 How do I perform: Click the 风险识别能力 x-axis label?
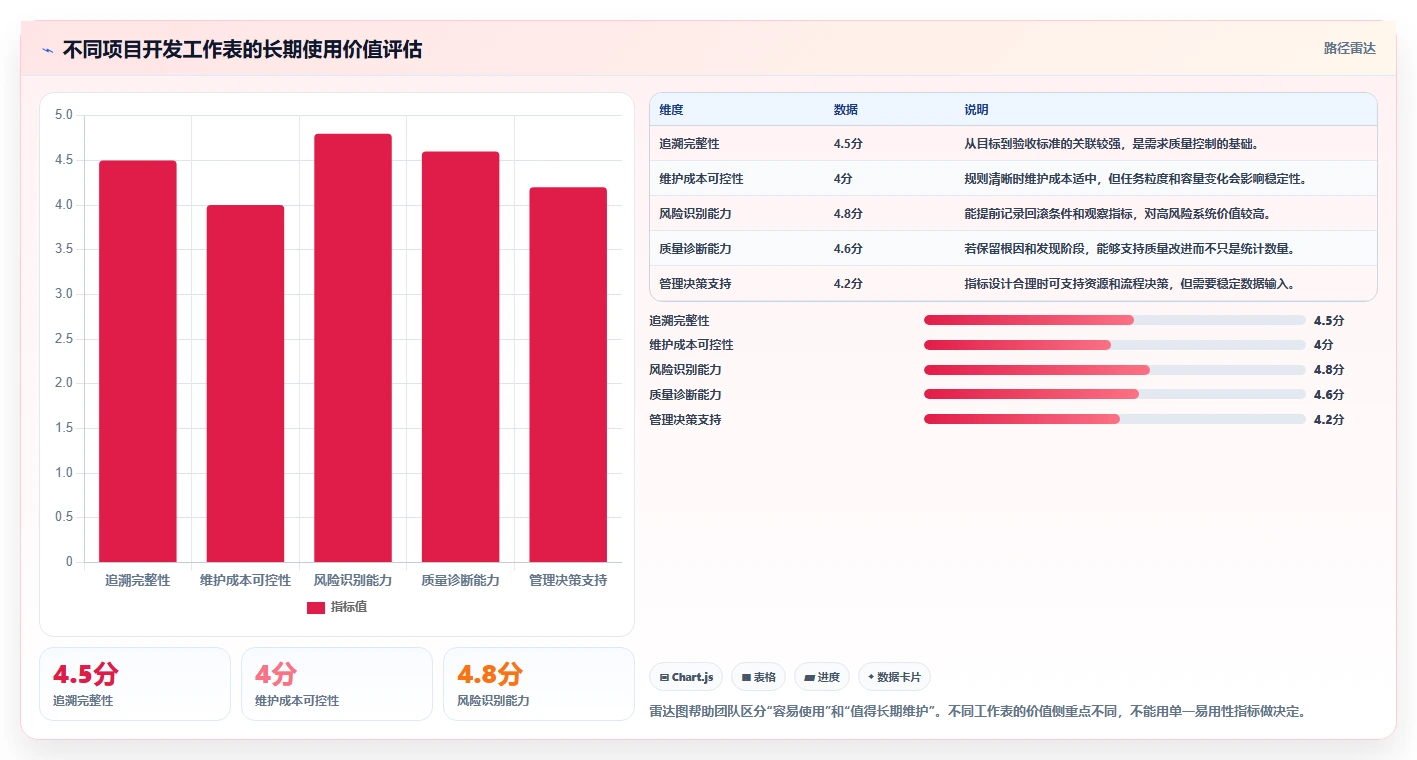[x=353, y=580]
